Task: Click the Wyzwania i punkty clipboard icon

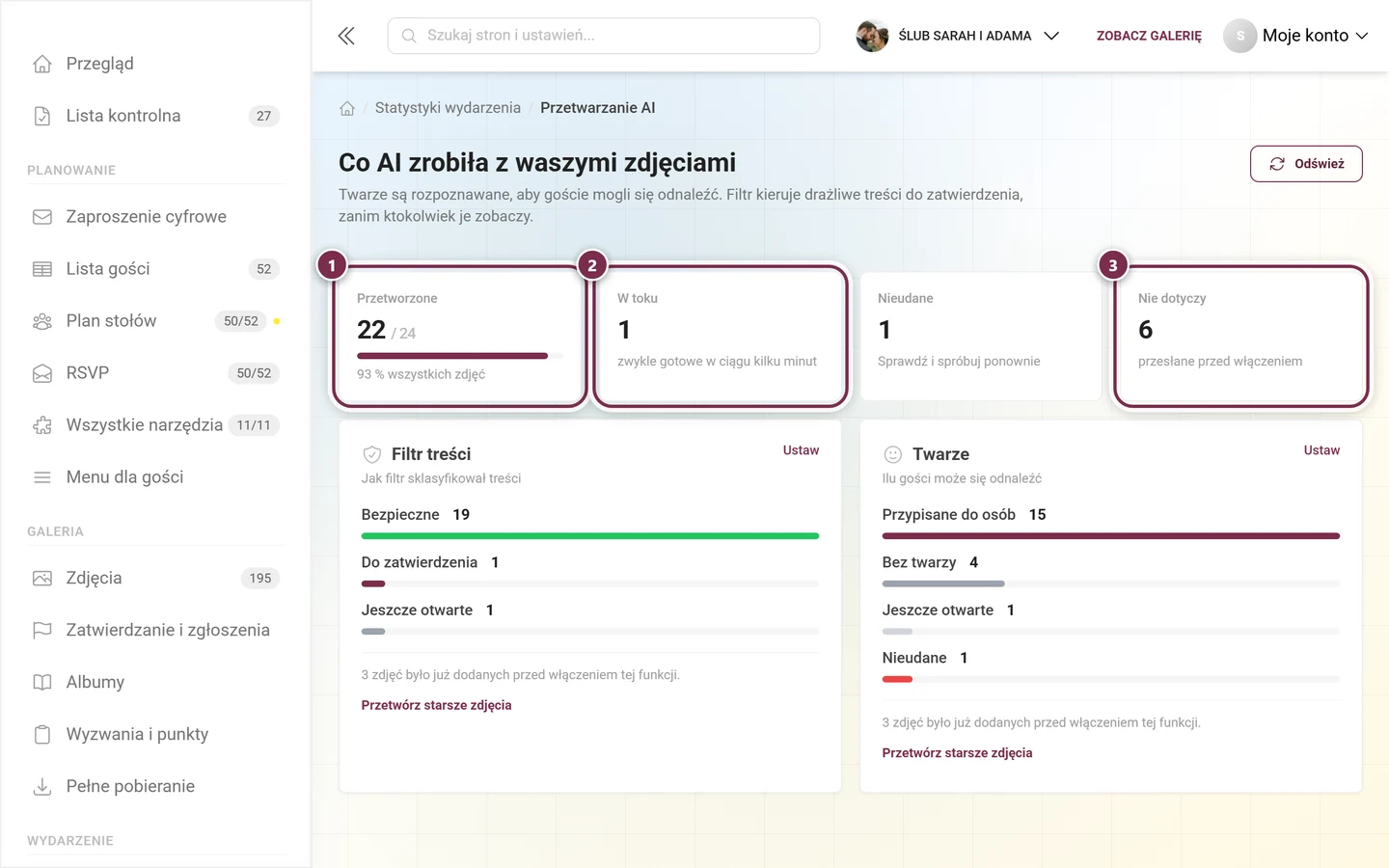Action: pyautogui.click(x=42, y=735)
